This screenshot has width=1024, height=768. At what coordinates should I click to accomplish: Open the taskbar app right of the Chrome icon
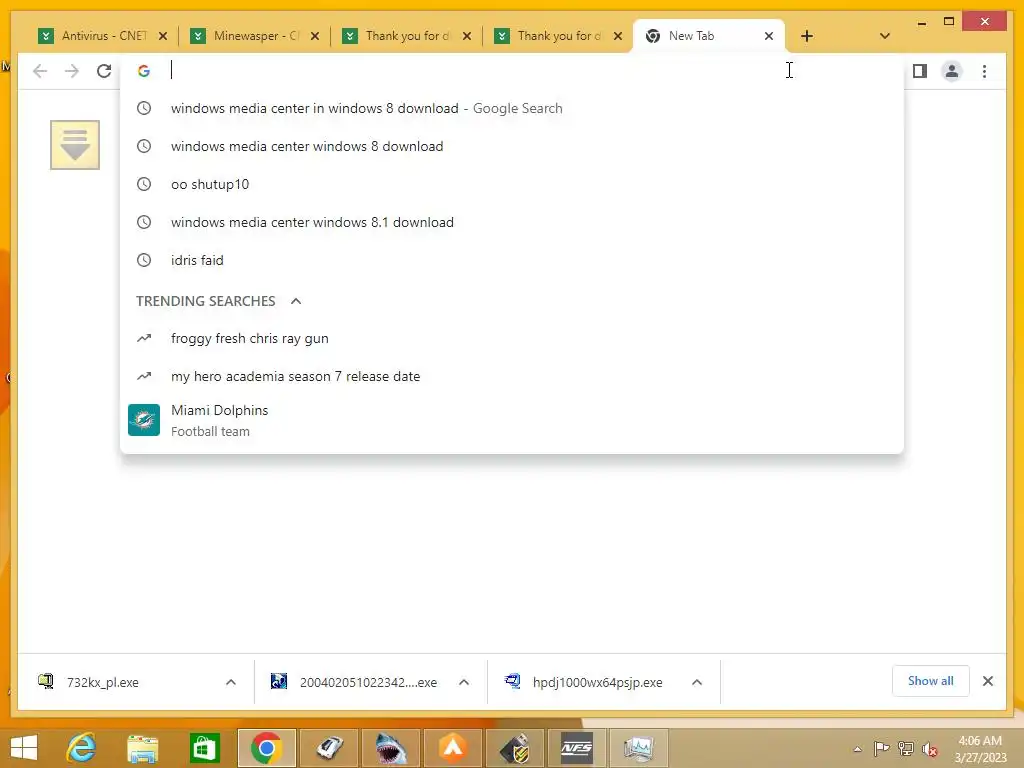tap(329, 748)
